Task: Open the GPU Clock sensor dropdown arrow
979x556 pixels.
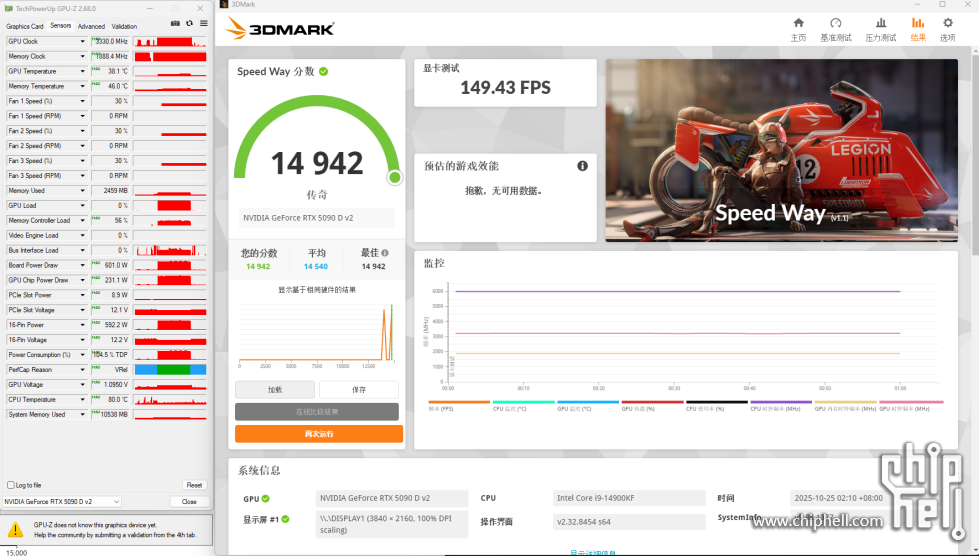Action: coord(82,41)
